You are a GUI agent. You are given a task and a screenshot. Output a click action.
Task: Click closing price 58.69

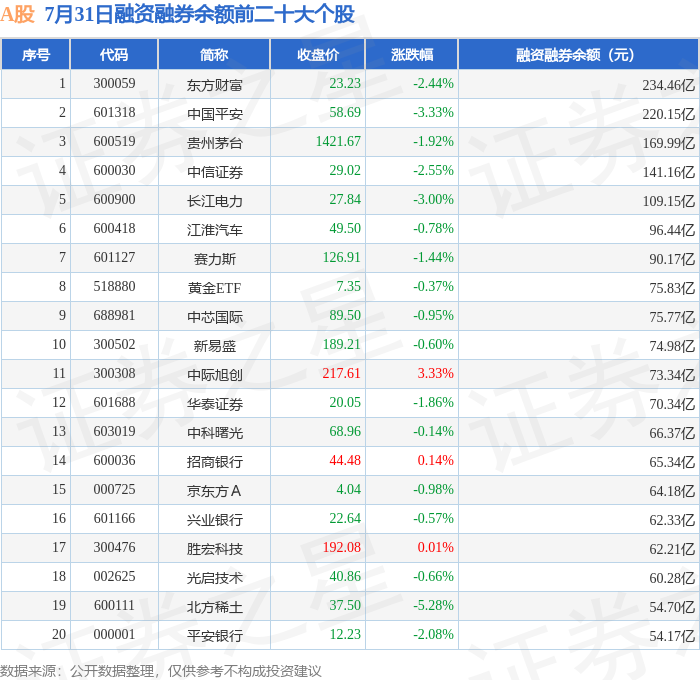(x=345, y=113)
